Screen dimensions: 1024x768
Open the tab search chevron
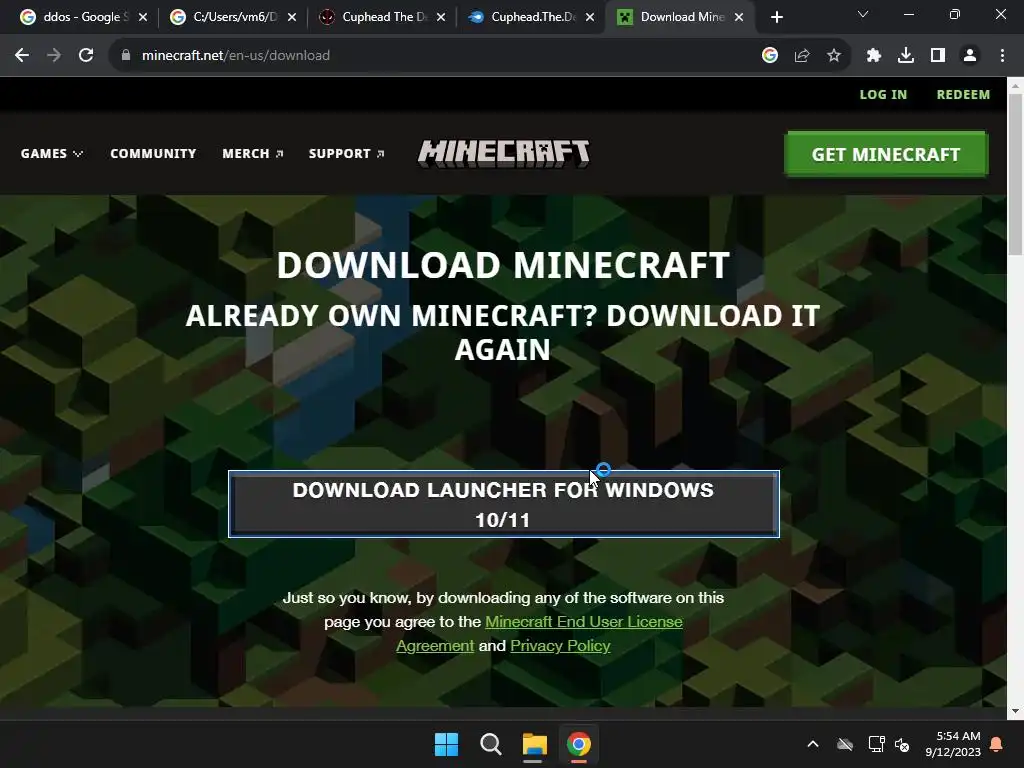(x=863, y=14)
